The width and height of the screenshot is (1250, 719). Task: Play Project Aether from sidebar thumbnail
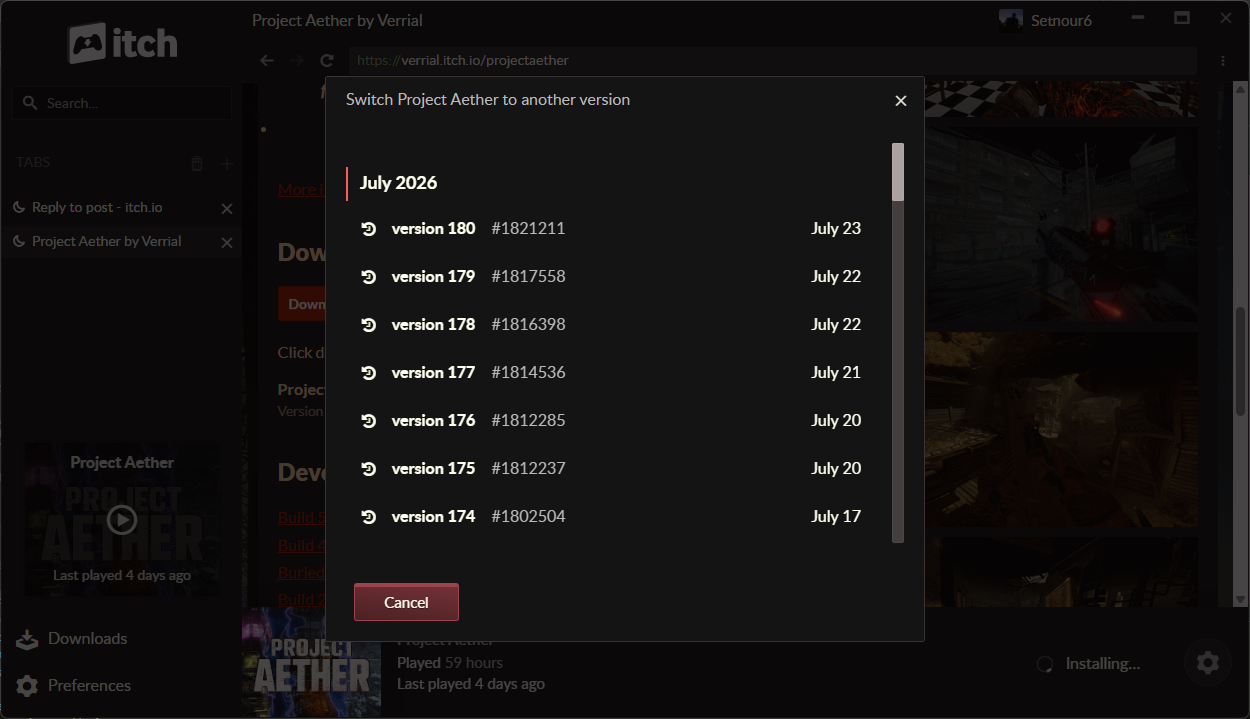[x=122, y=519]
